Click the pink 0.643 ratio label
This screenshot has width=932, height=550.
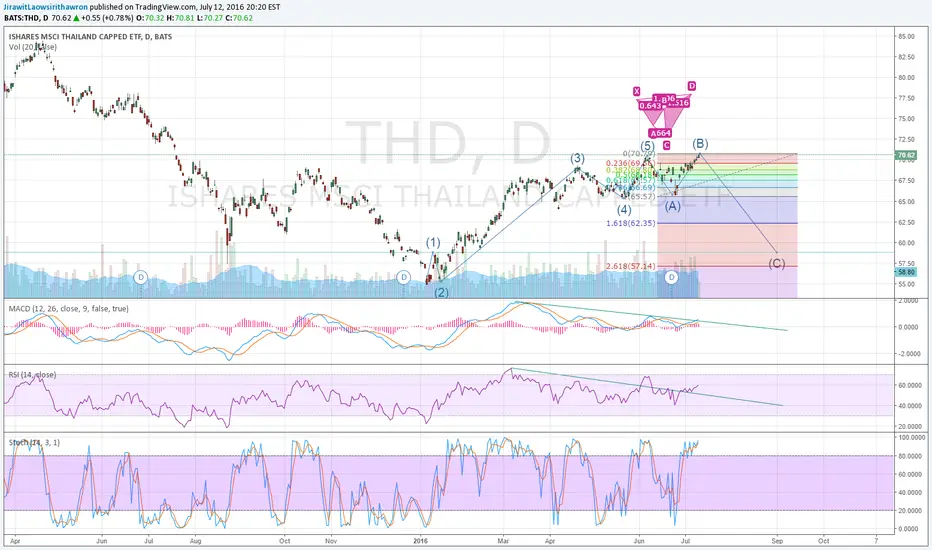[x=650, y=106]
